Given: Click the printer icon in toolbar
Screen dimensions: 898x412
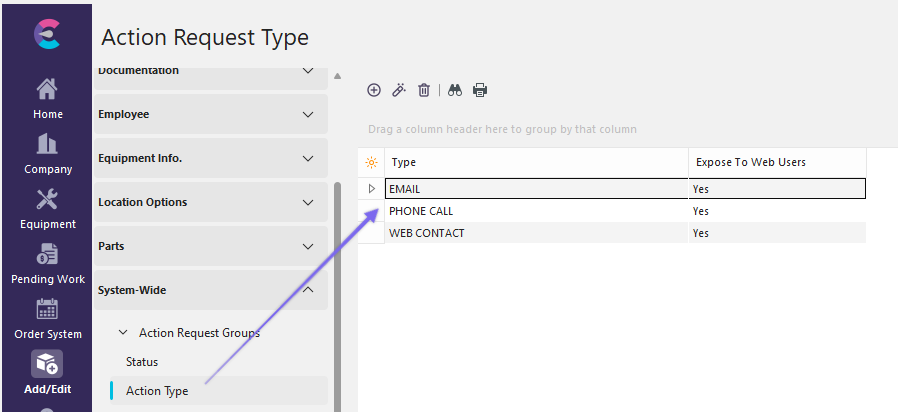Looking at the screenshot, I should [480, 90].
